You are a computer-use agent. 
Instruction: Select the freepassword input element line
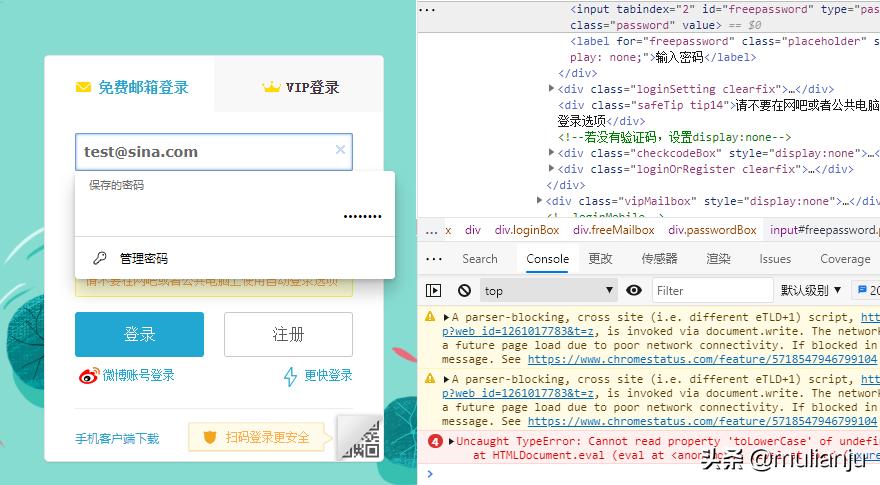(x=649, y=17)
